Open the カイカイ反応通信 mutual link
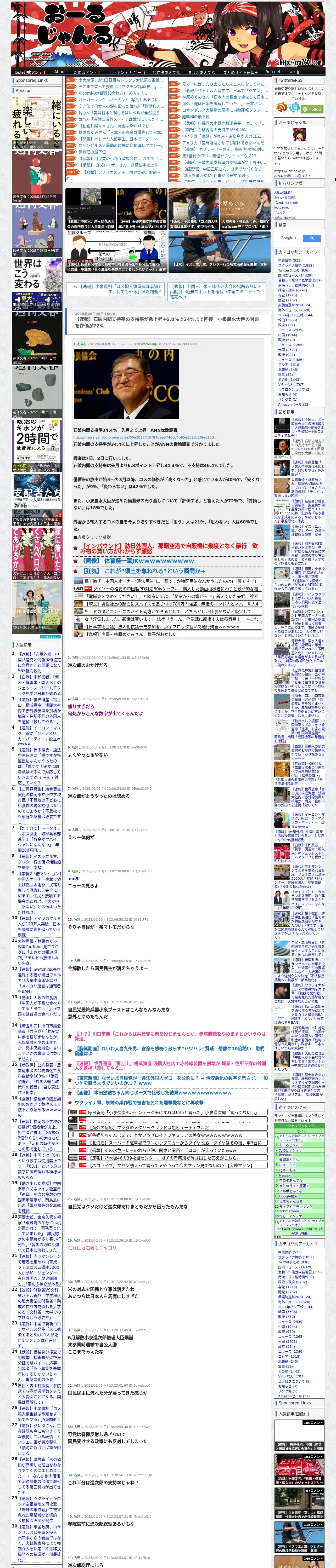The image size is (336, 1568). (285, 197)
